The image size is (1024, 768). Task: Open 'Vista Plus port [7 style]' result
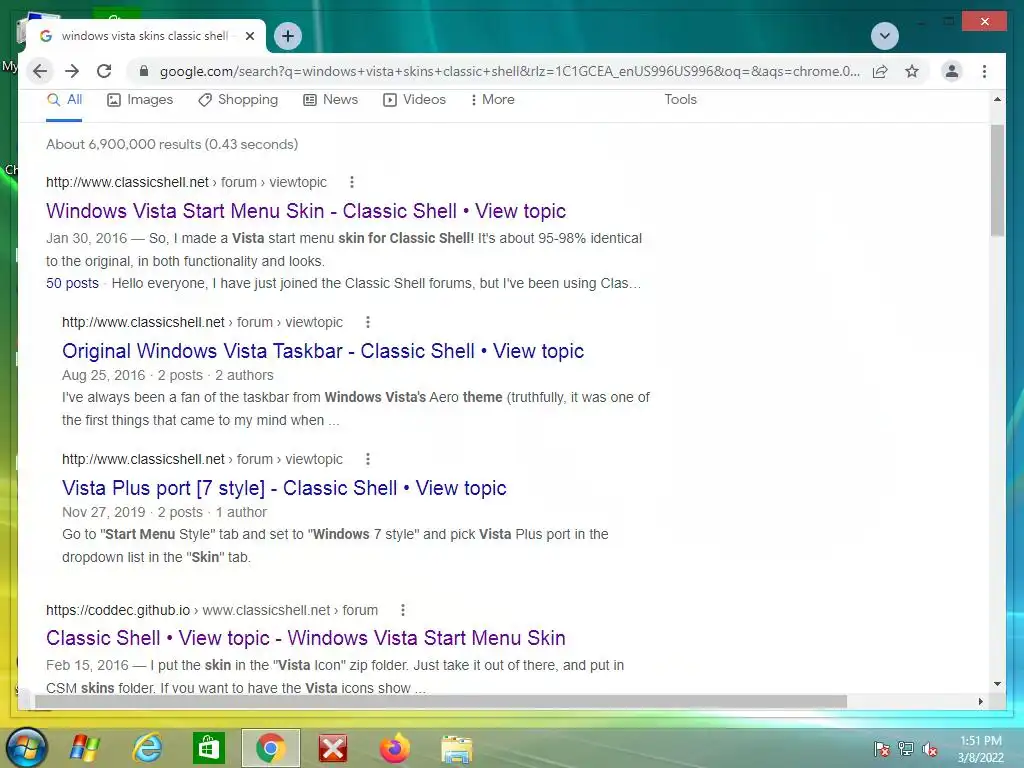click(x=284, y=488)
